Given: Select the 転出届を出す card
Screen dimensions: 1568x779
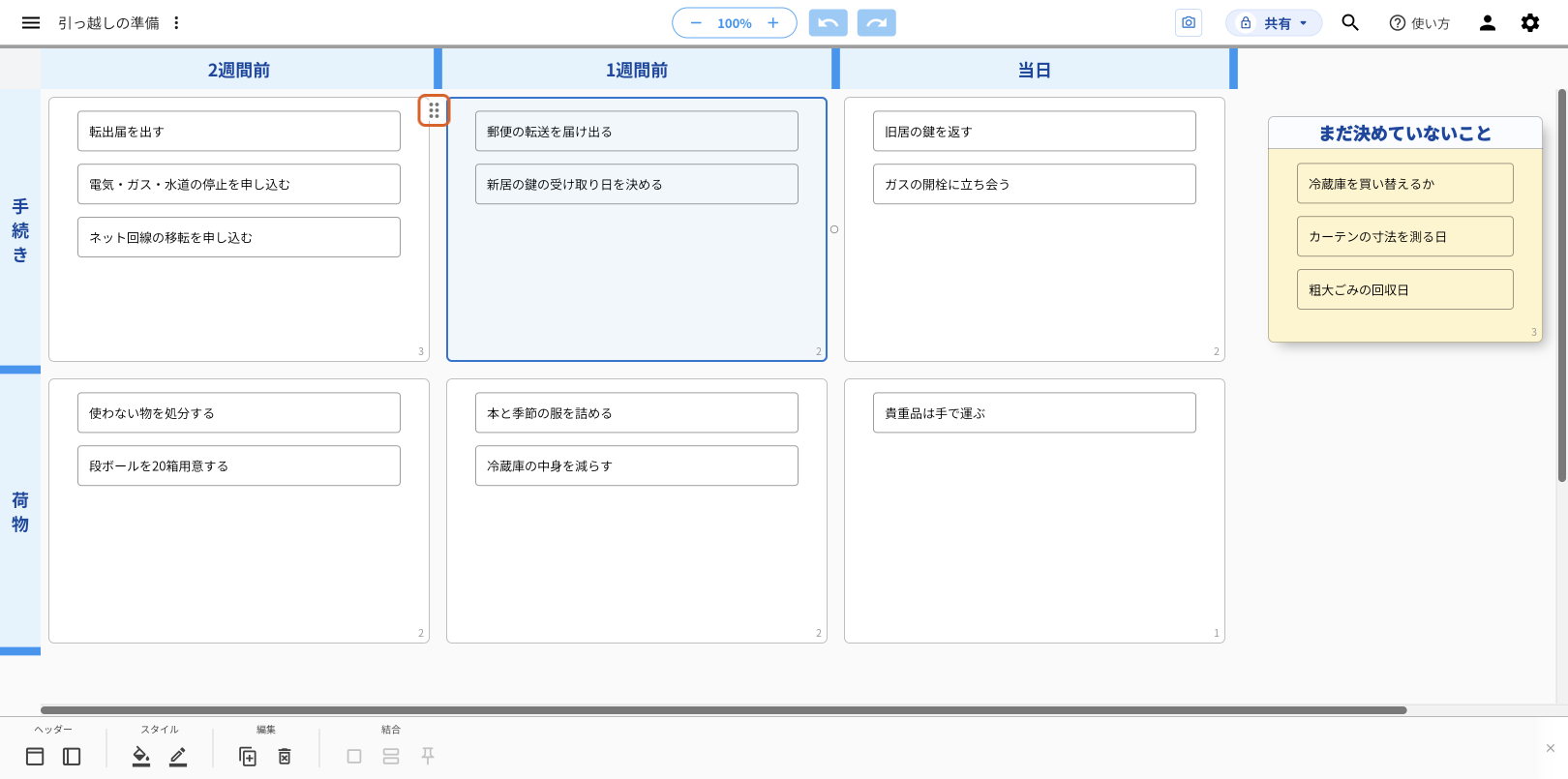Looking at the screenshot, I should click(239, 132).
